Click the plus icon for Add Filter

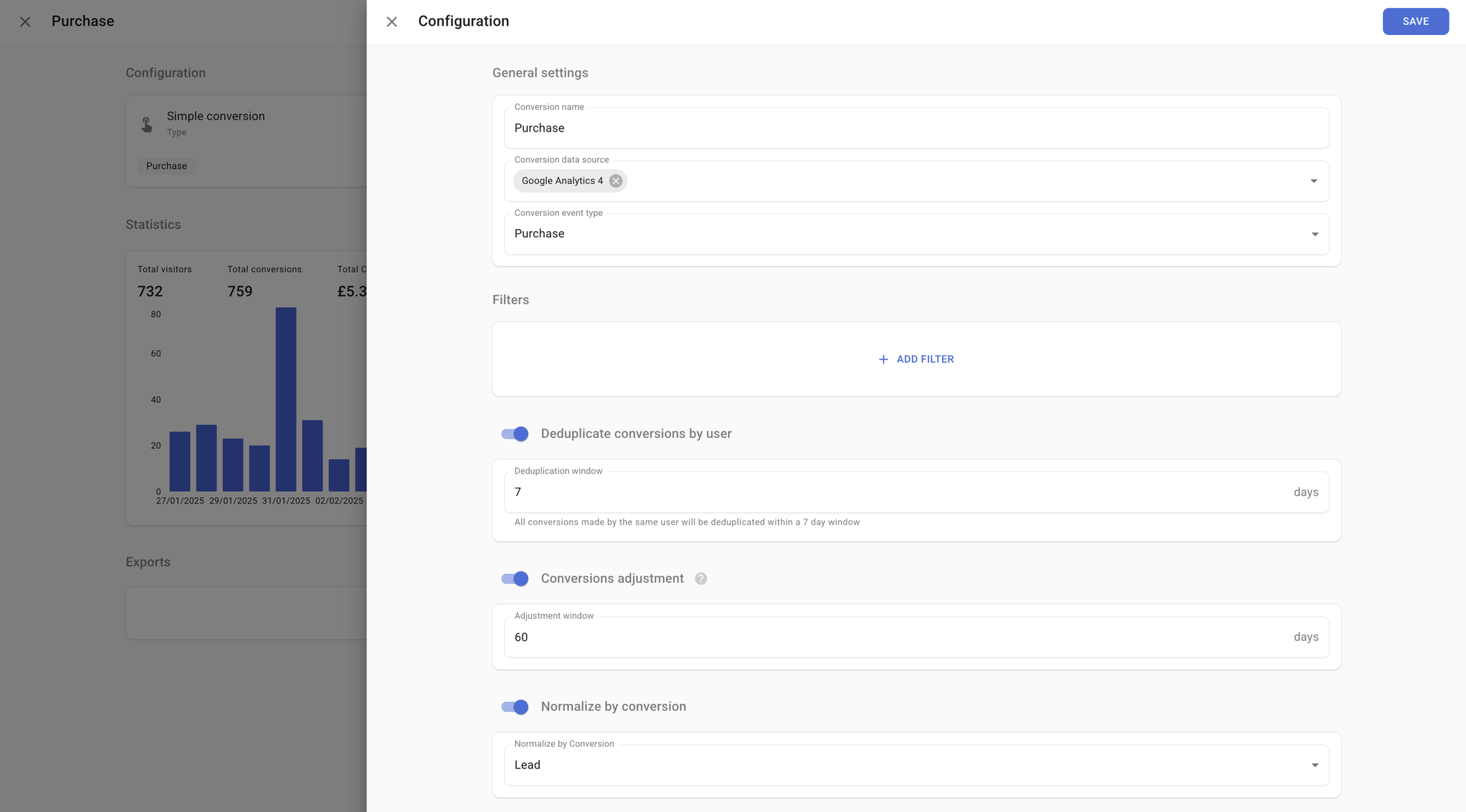click(883, 359)
